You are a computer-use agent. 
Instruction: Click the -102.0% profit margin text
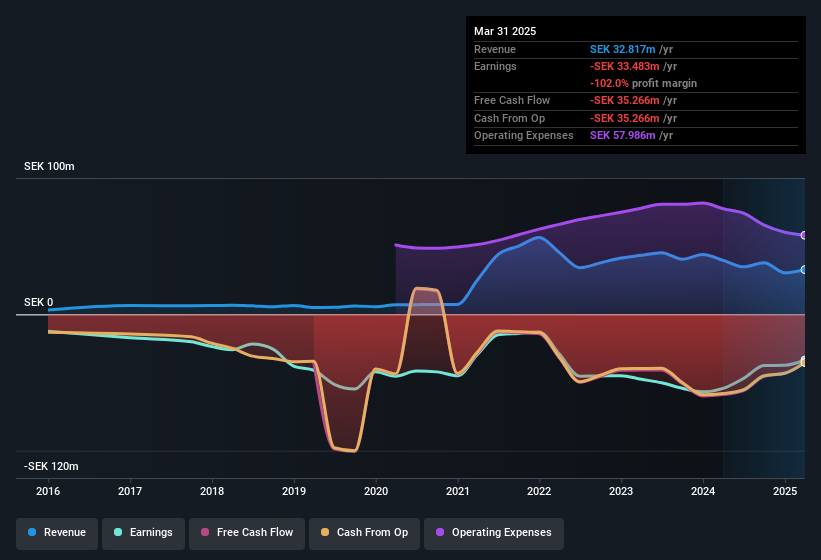[x=644, y=84]
